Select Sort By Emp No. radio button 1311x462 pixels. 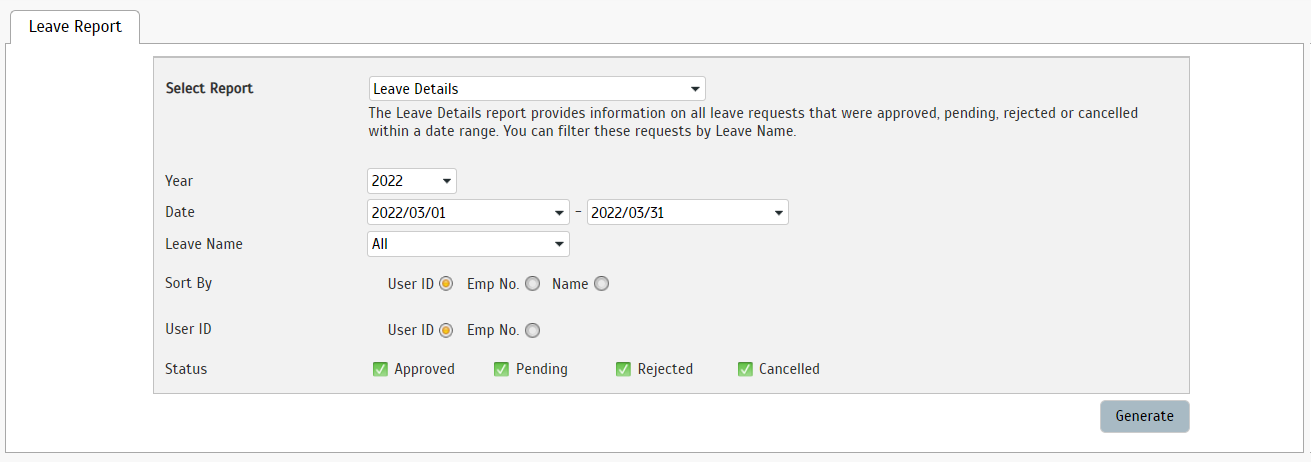click(532, 283)
